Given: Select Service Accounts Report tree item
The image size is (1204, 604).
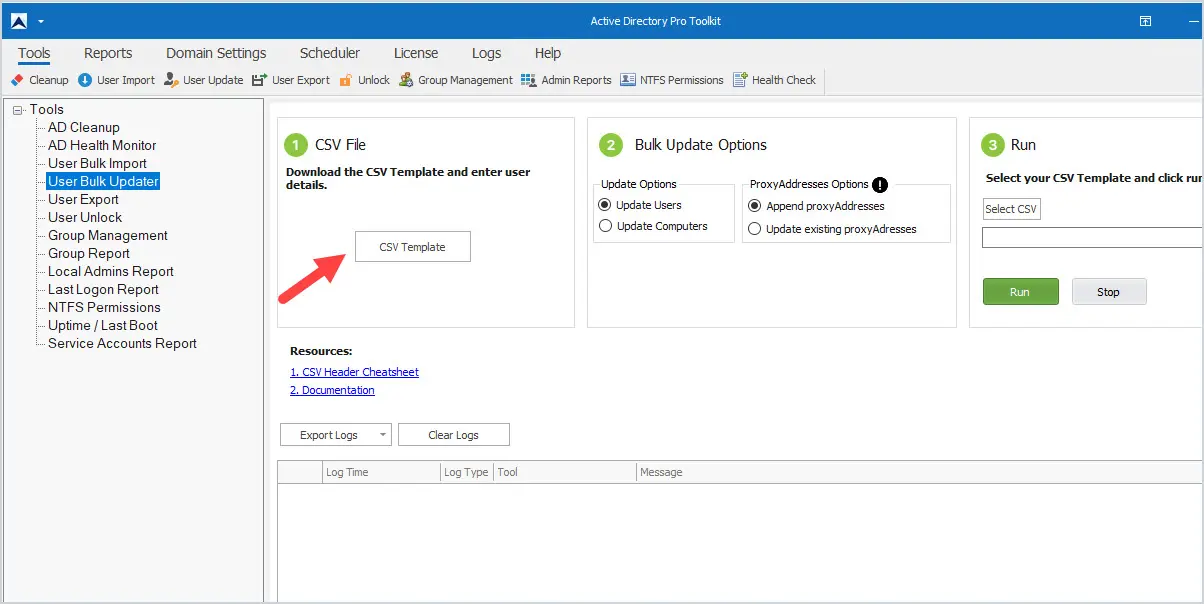Looking at the screenshot, I should tap(122, 344).
